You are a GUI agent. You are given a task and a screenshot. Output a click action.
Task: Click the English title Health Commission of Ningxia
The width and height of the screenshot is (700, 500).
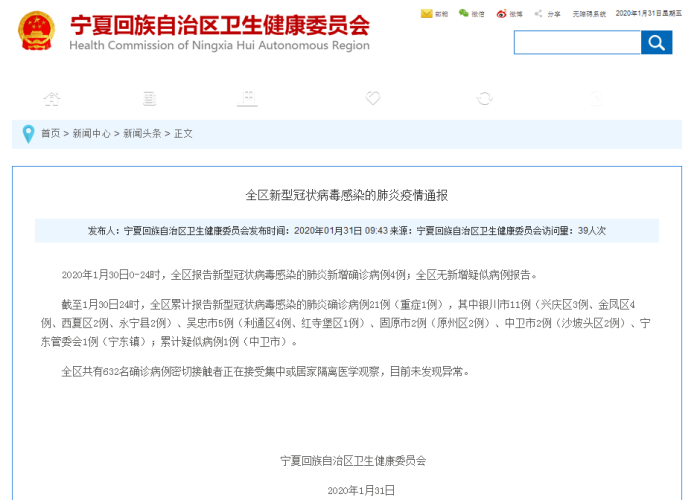[x=220, y=46]
